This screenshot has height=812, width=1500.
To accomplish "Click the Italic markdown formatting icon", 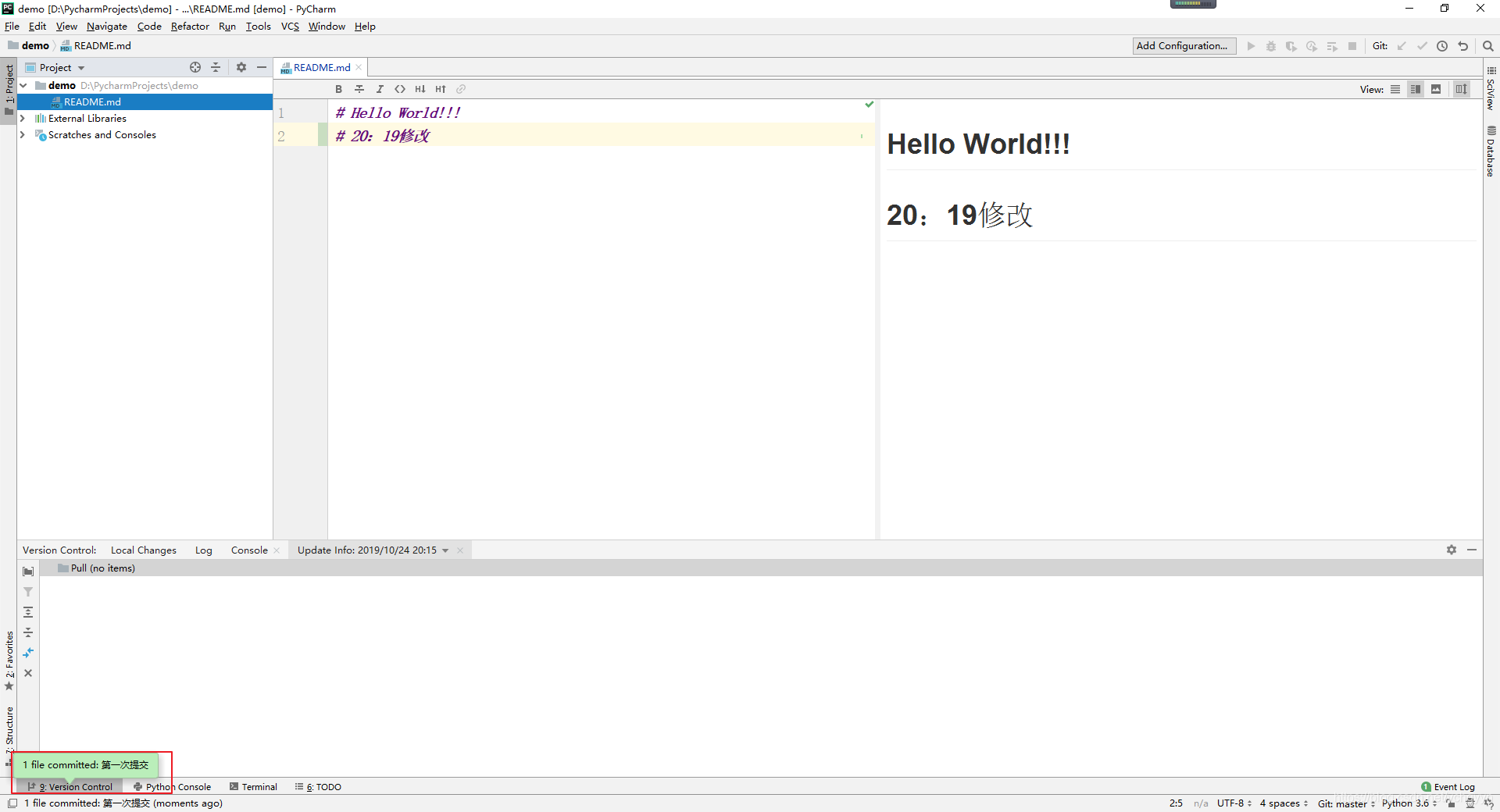I will [x=380, y=89].
